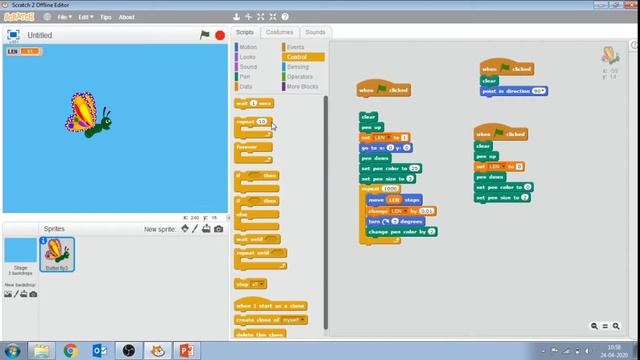Click the green flag to run
This screenshot has height=360, width=640.
[204, 35]
